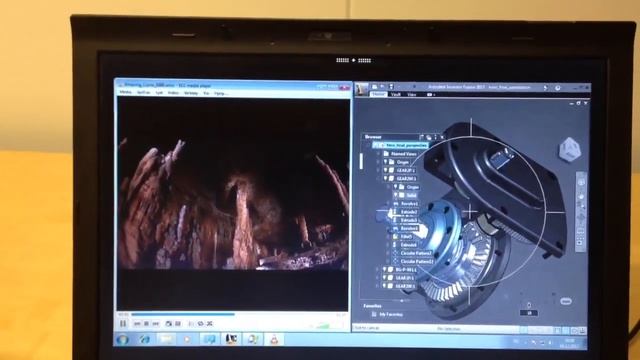
Task: Toggle VLC loop mode button
Action: point(200,324)
